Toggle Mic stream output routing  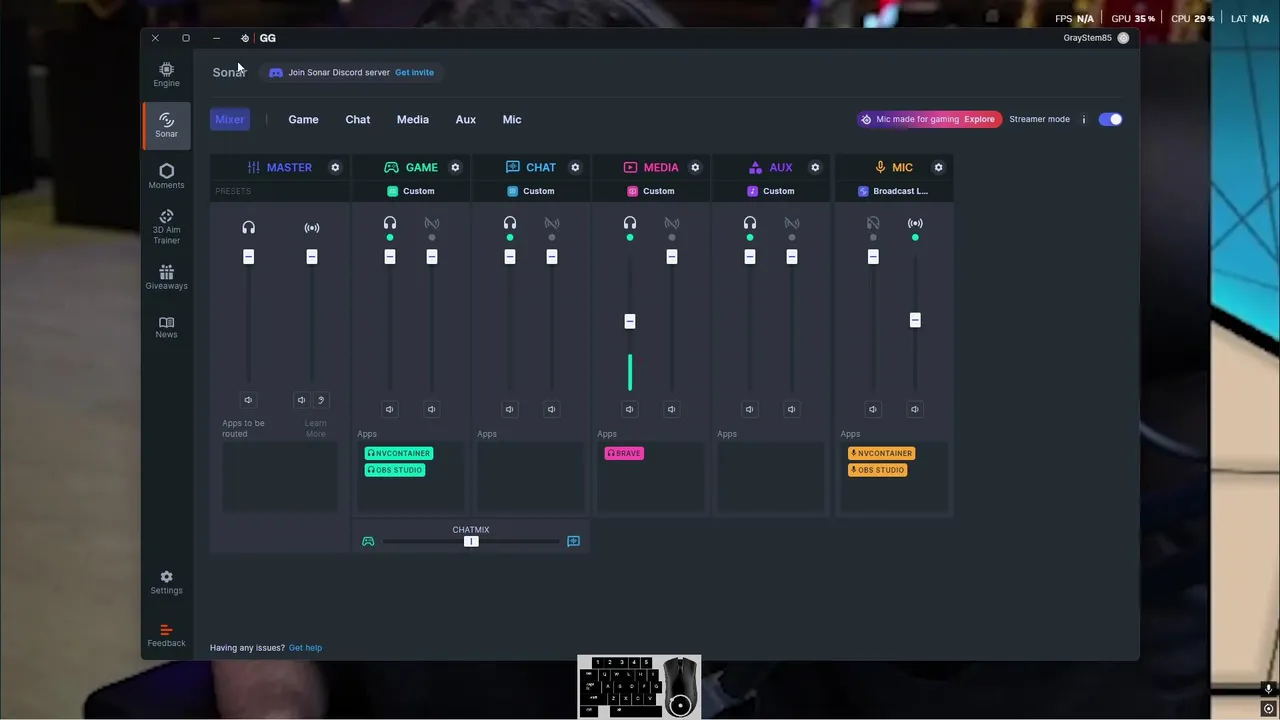click(915, 224)
